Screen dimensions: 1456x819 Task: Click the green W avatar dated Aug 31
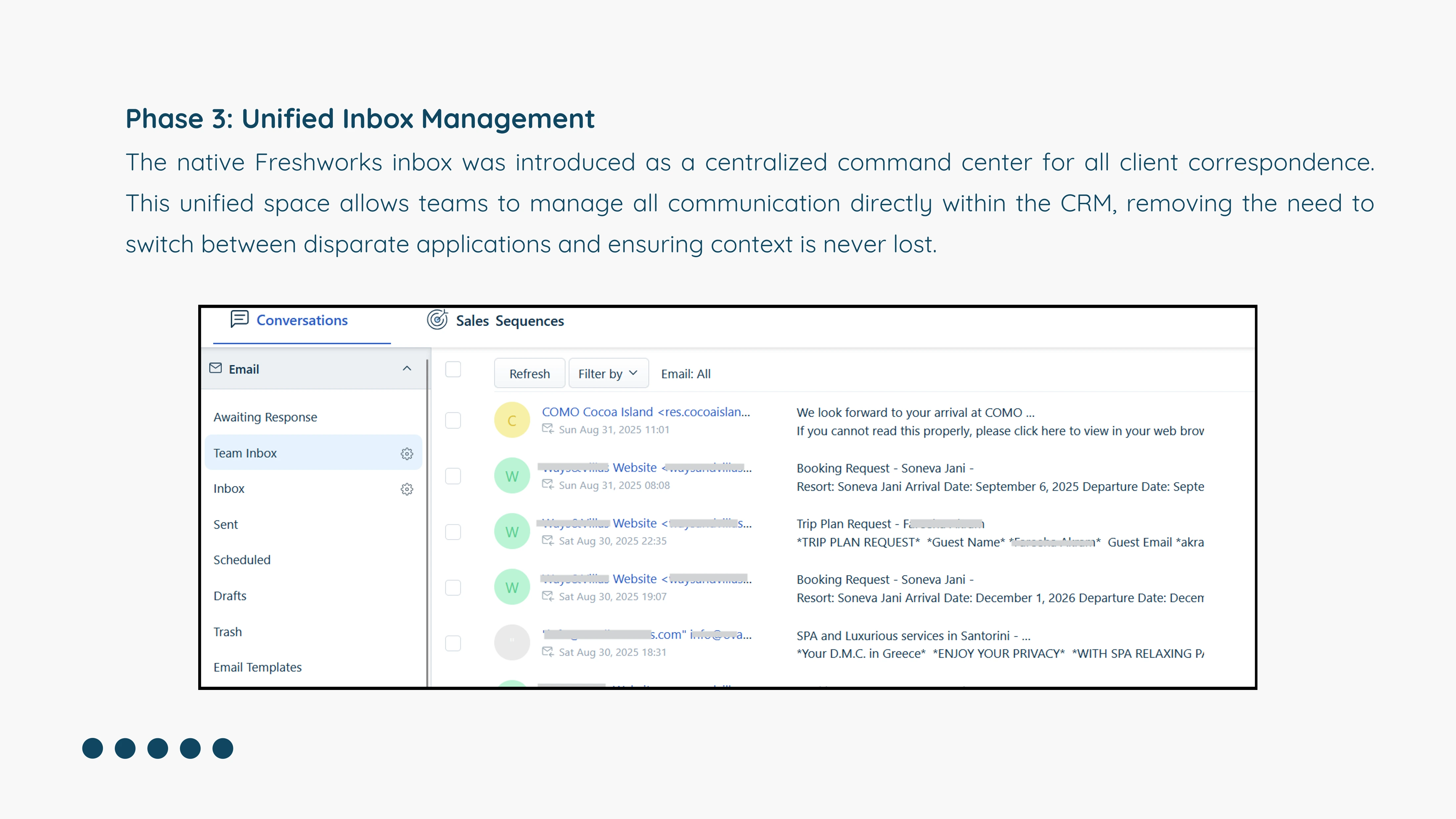pos(512,476)
